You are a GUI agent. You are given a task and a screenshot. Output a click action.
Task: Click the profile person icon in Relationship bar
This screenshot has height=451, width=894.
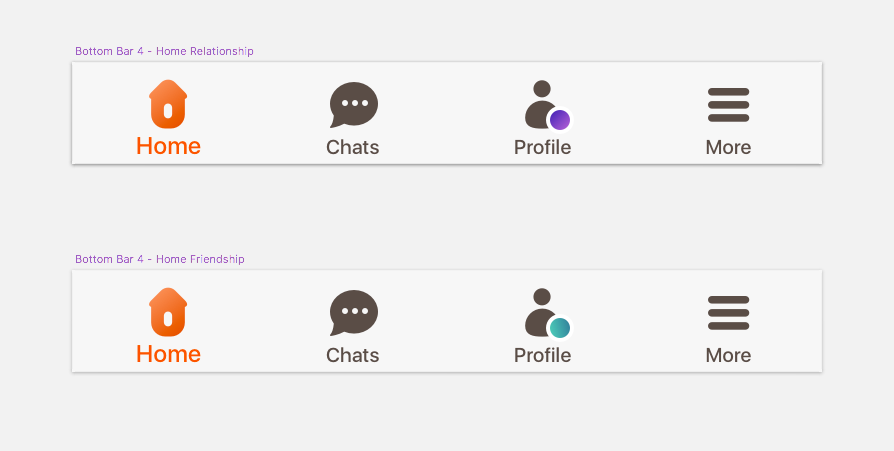539,102
